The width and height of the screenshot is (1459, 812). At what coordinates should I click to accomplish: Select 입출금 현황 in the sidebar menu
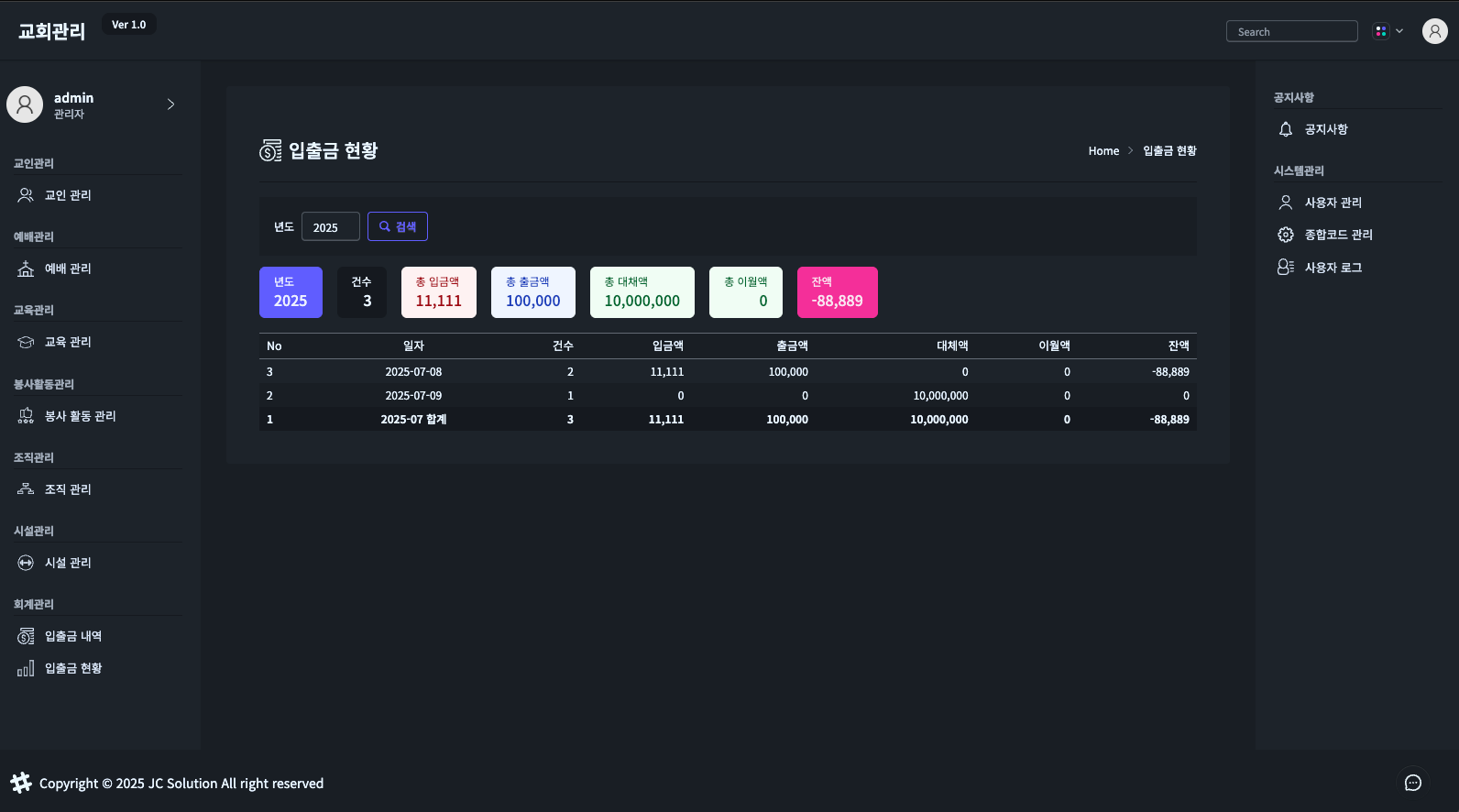coord(73,668)
